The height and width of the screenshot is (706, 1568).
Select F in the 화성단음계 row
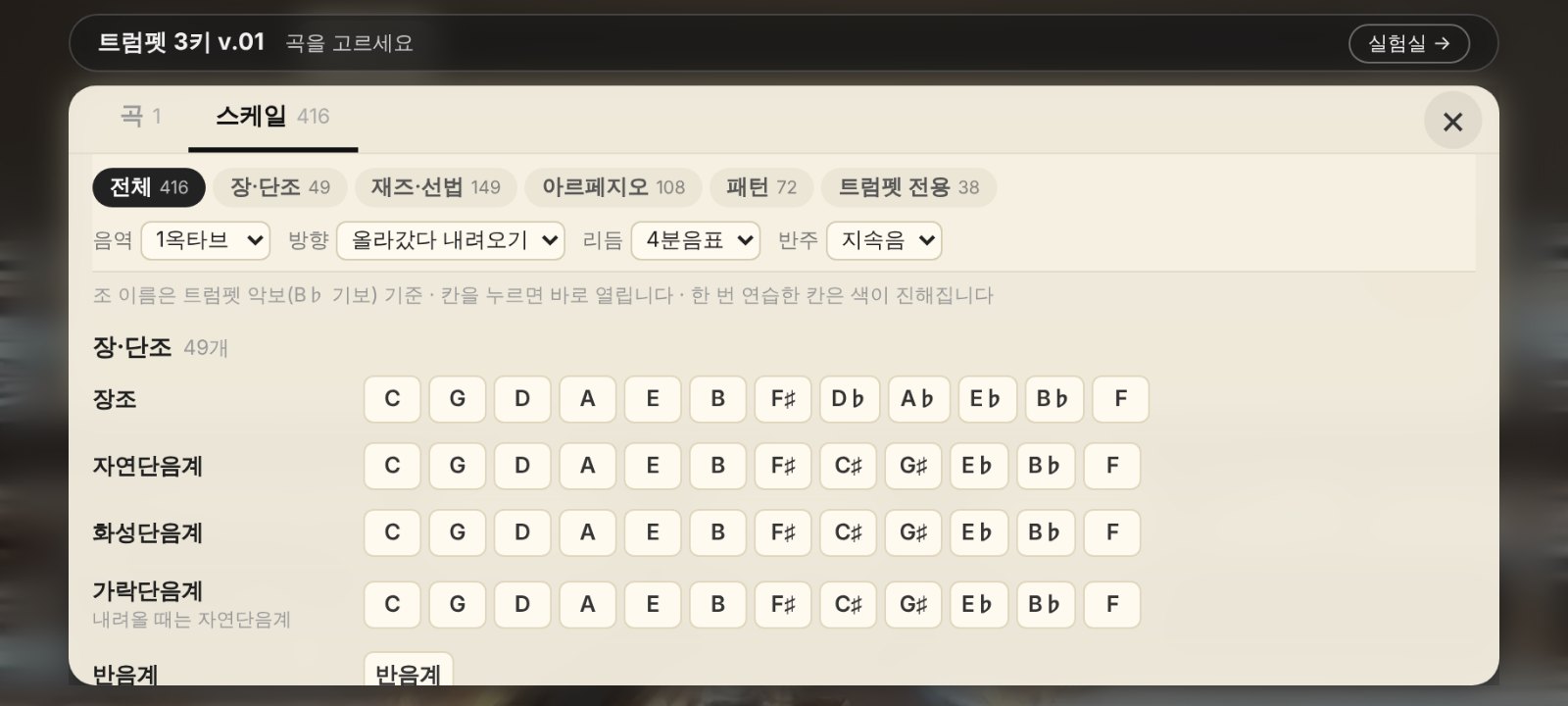coord(1112,532)
